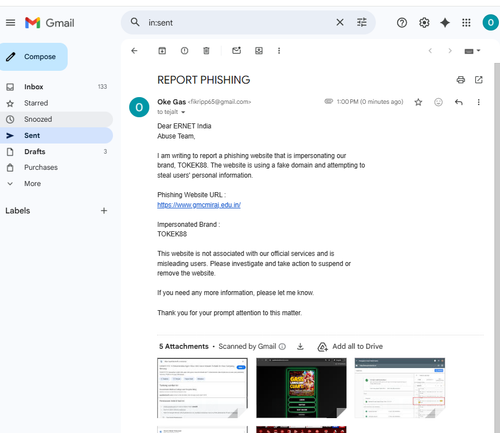Open the Snoozed folder
This screenshot has width=500, height=433.
point(56,119)
